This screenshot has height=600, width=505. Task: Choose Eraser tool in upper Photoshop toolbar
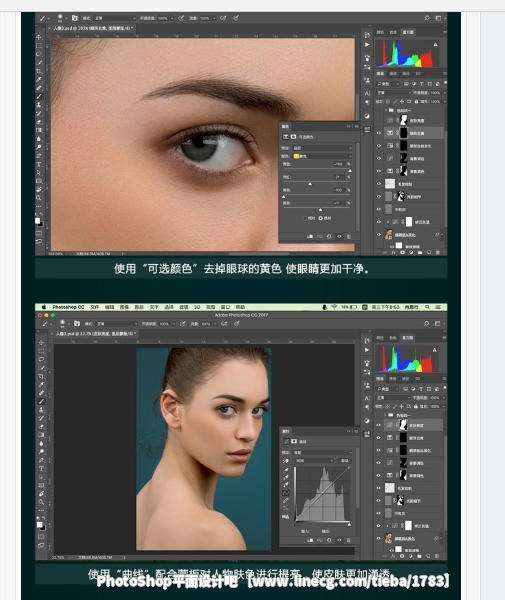(x=39, y=121)
